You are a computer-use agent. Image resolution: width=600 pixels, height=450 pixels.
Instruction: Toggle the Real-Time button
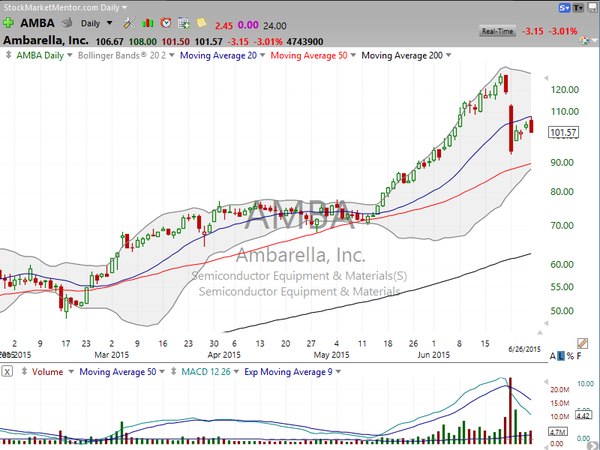point(497,31)
